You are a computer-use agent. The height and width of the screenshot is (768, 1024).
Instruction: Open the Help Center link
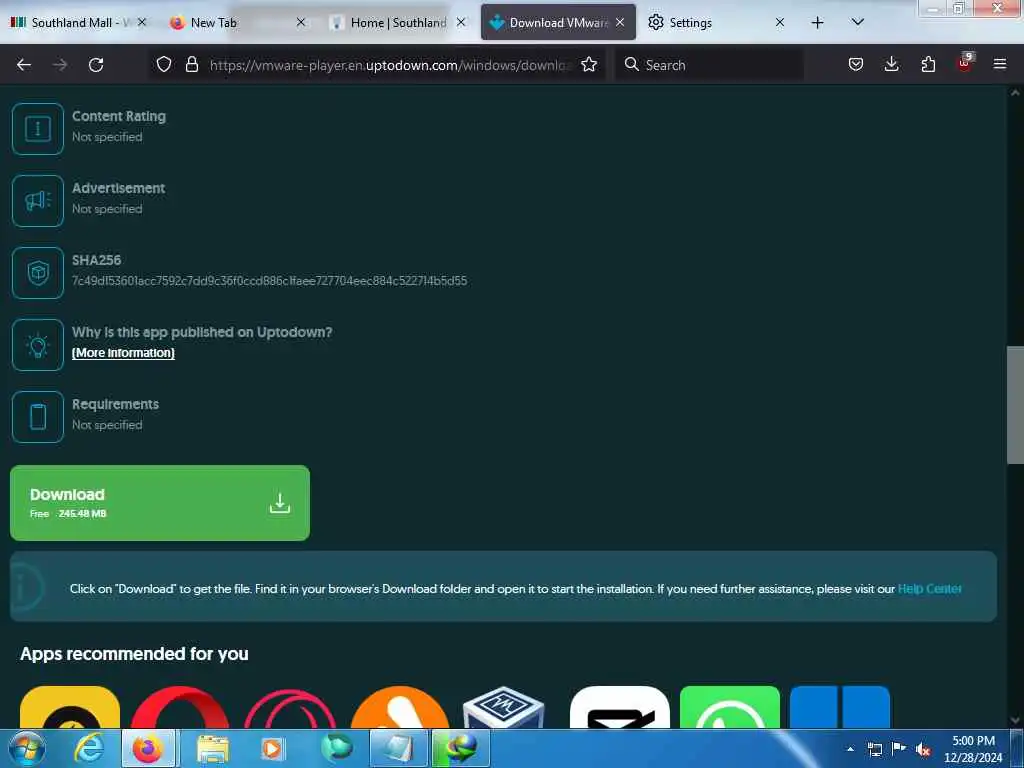click(x=929, y=588)
